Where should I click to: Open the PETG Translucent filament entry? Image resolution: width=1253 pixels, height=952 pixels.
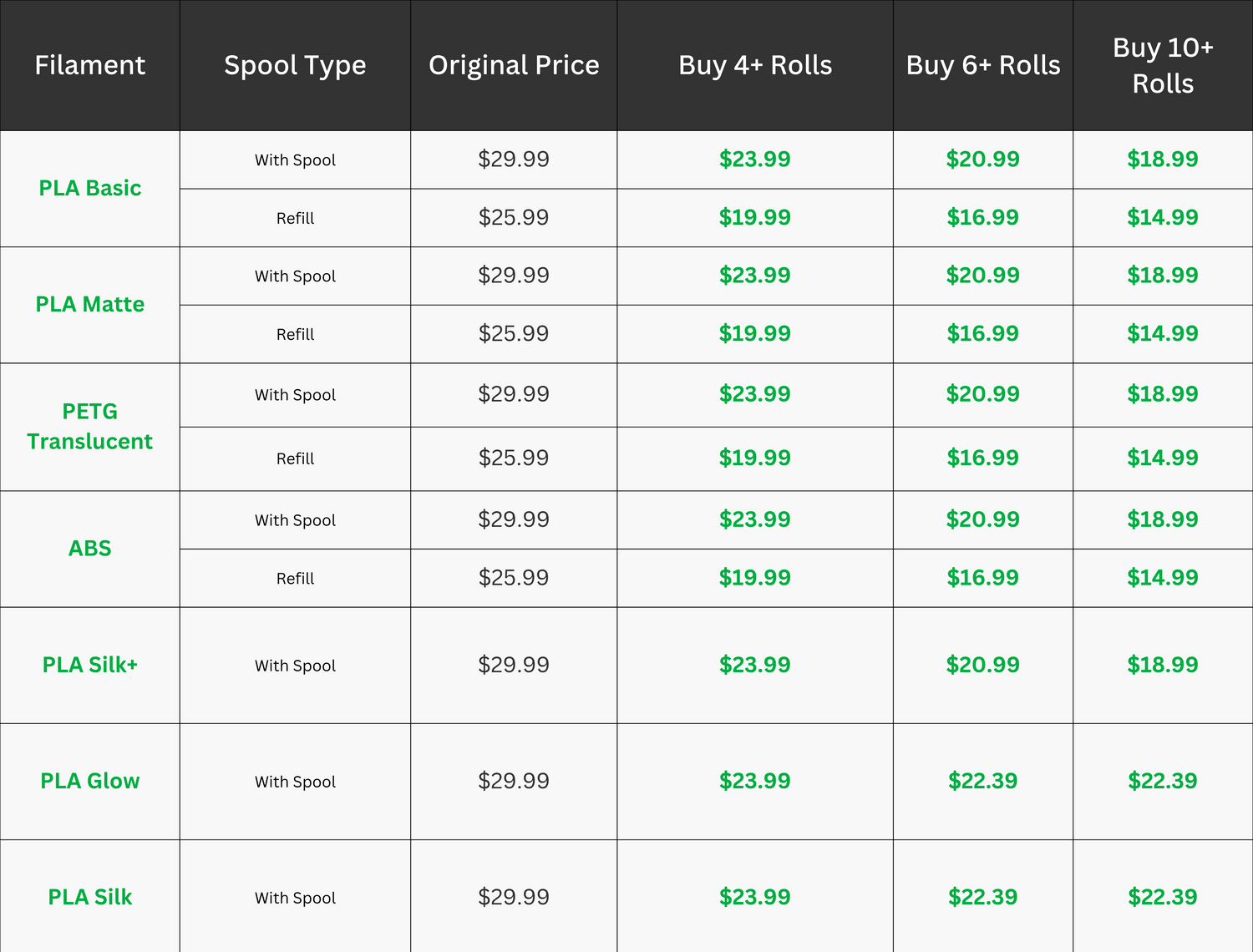[90, 427]
